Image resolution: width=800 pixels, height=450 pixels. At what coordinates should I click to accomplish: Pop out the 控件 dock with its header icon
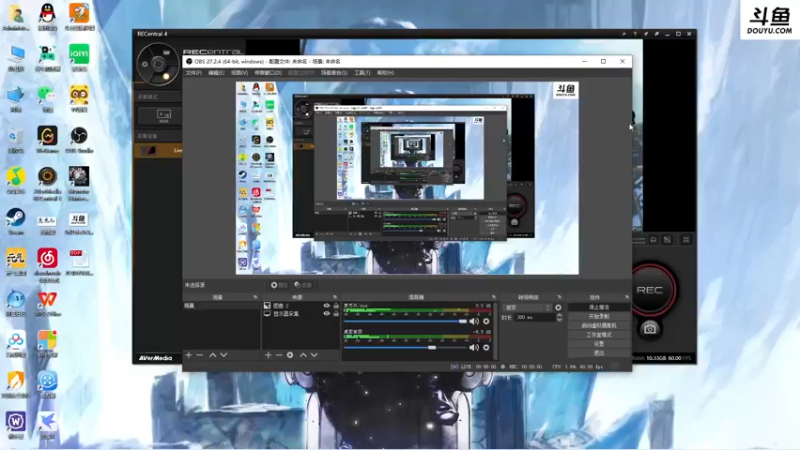[x=627, y=297]
